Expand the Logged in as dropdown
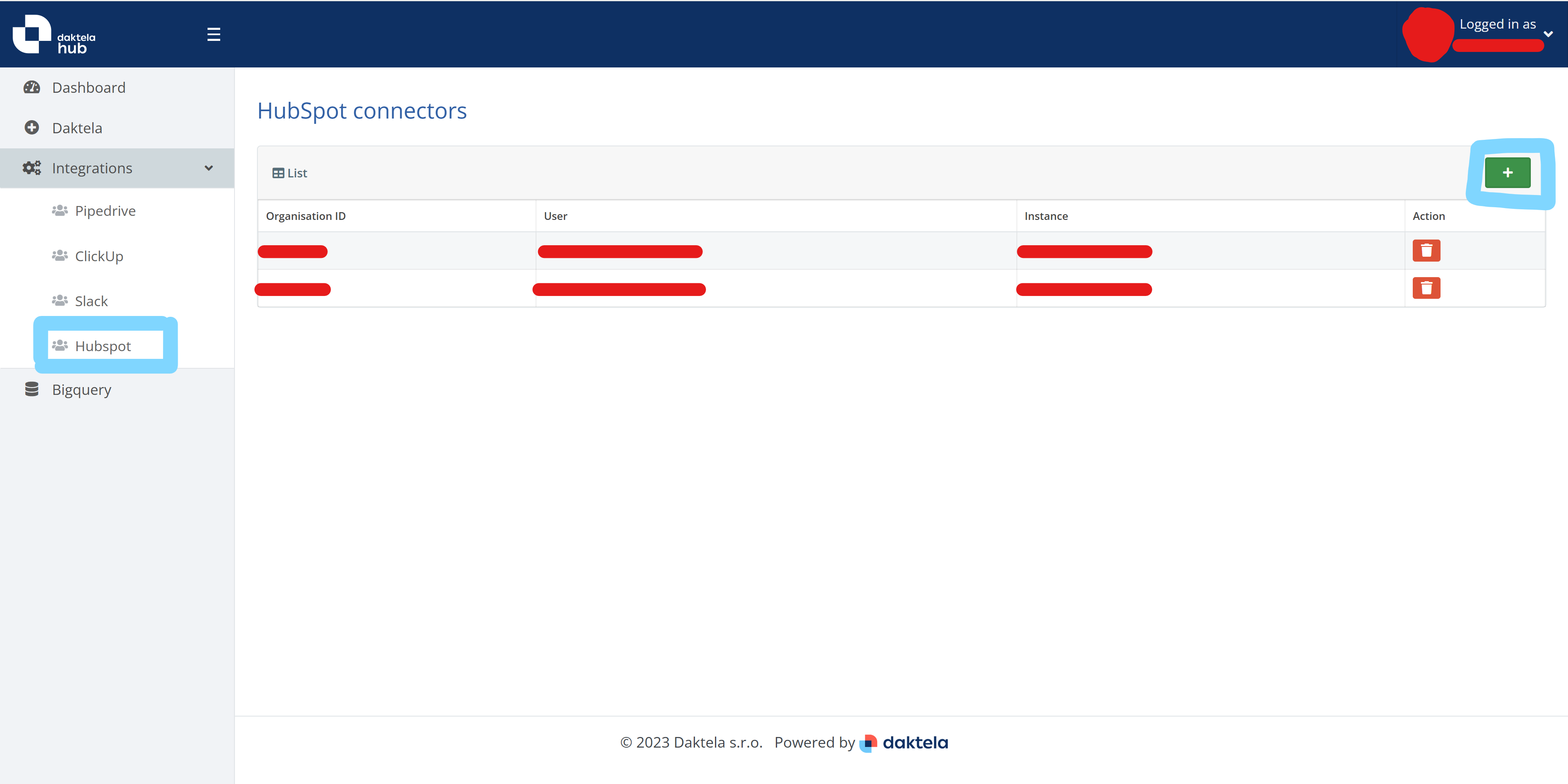Screen dimensions: 1568x784 (x=1548, y=34)
